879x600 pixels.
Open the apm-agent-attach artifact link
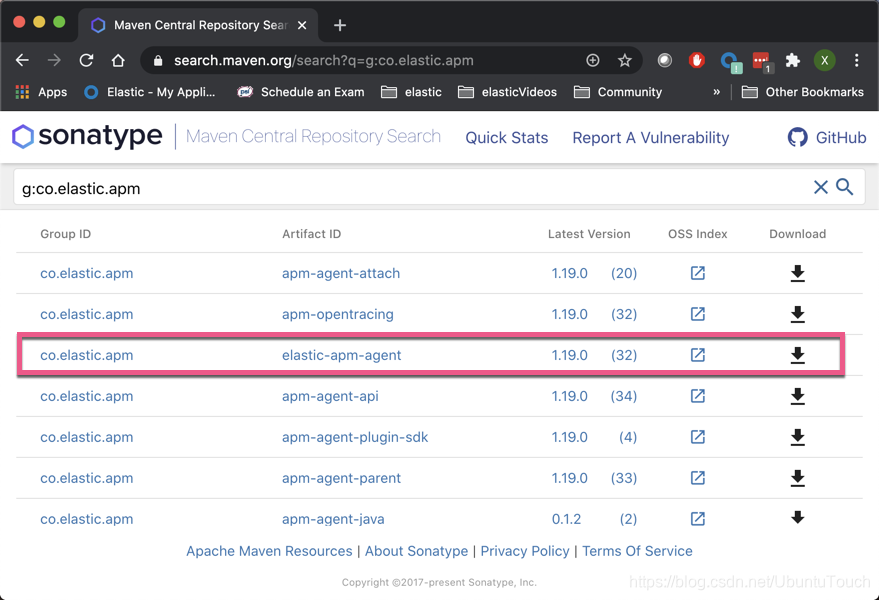pyautogui.click(x=341, y=273)
